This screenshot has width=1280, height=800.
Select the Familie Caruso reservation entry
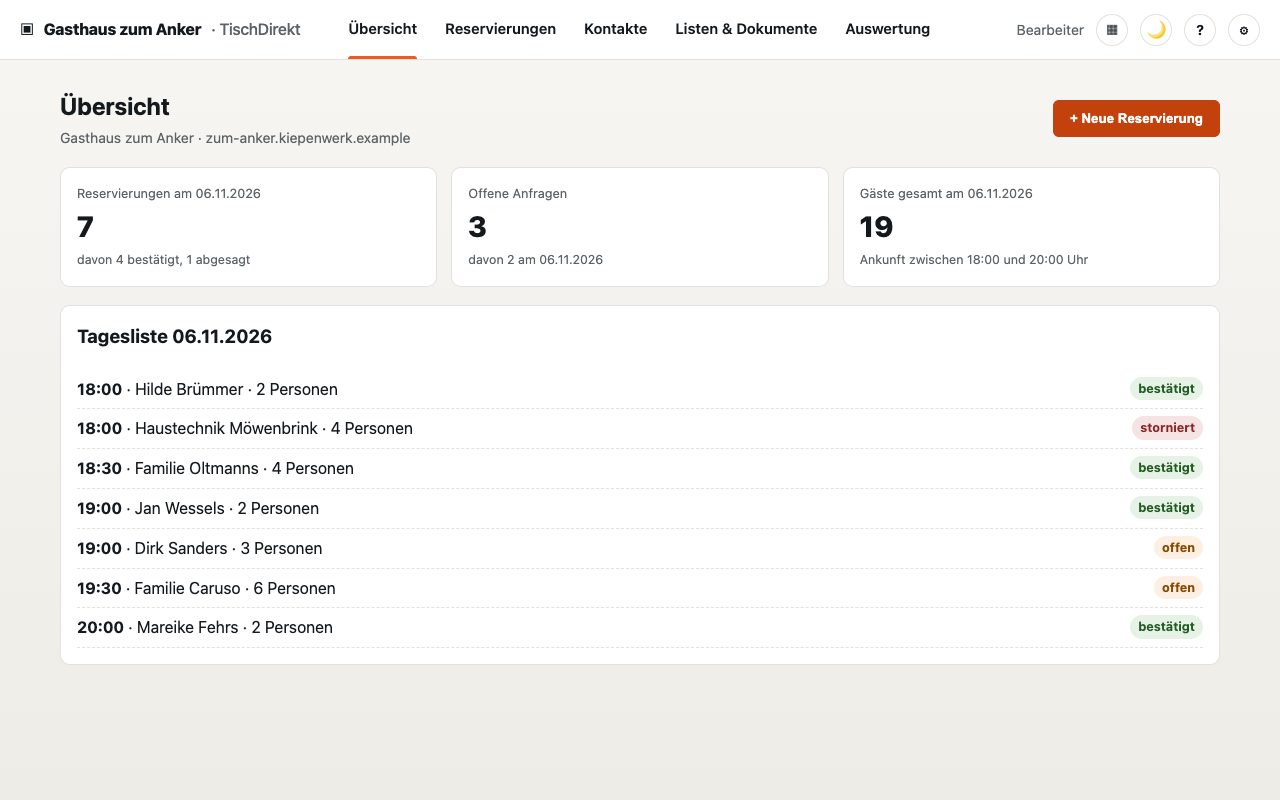click(640, 588)
